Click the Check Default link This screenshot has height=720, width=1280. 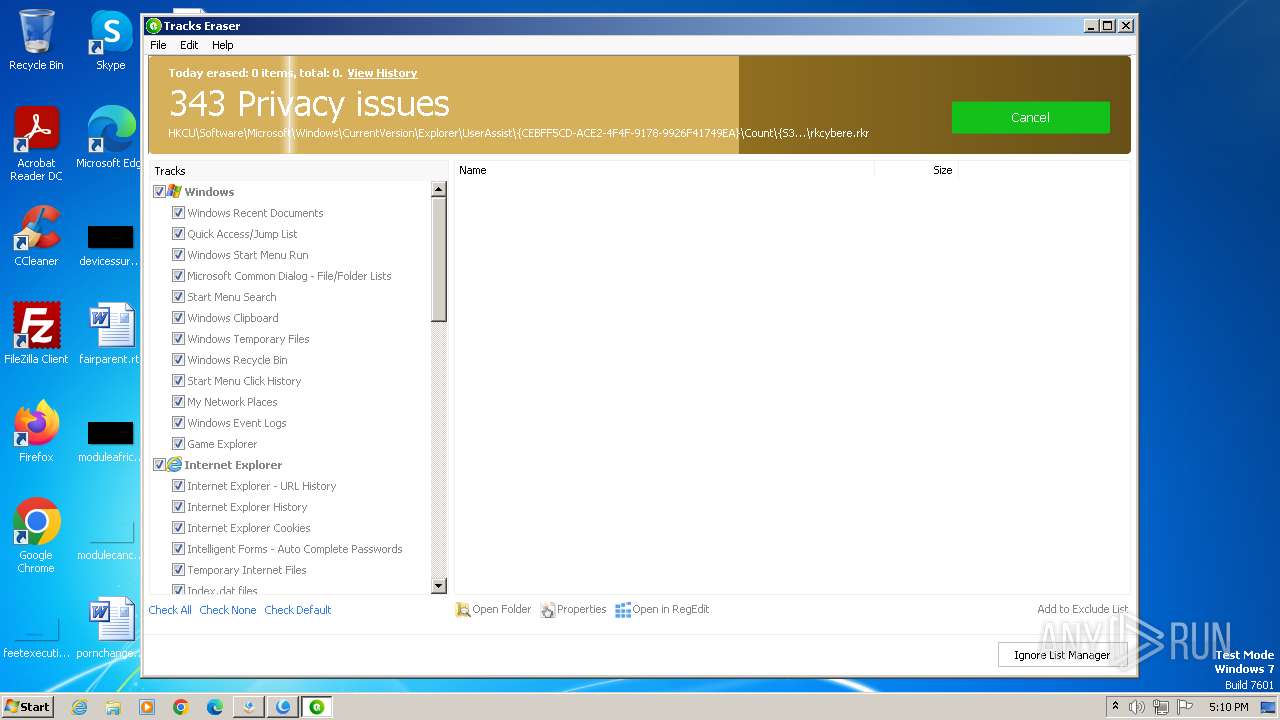pos(297,610)
